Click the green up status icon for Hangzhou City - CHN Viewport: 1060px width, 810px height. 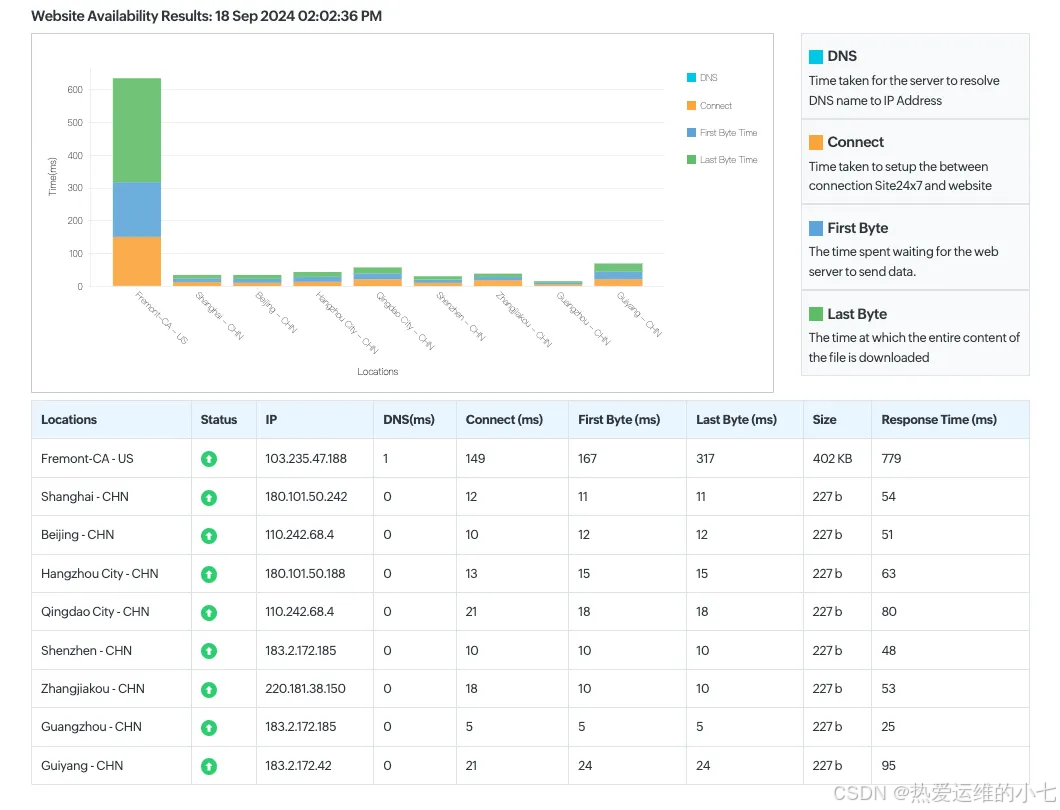(209, 574)
